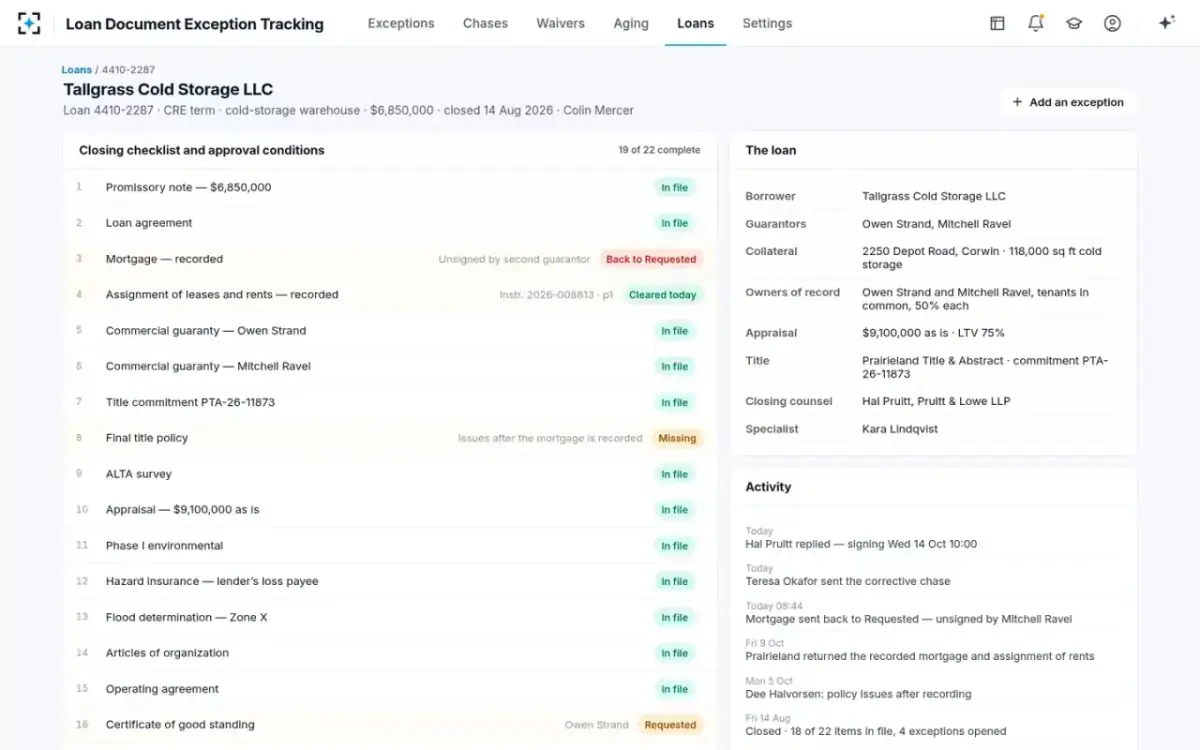Click the Activity panel heading
Viewport: 1200px width, 750px height.
tap(768, 487)
